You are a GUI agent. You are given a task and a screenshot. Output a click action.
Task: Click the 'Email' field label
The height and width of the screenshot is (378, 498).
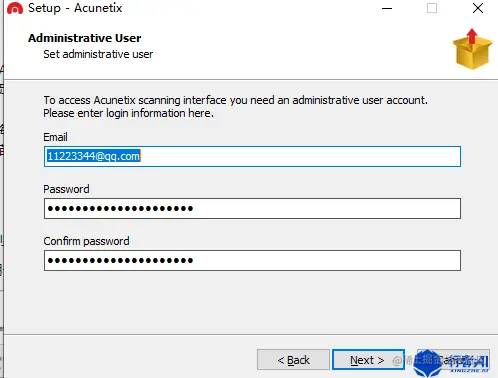pos(55,137)
